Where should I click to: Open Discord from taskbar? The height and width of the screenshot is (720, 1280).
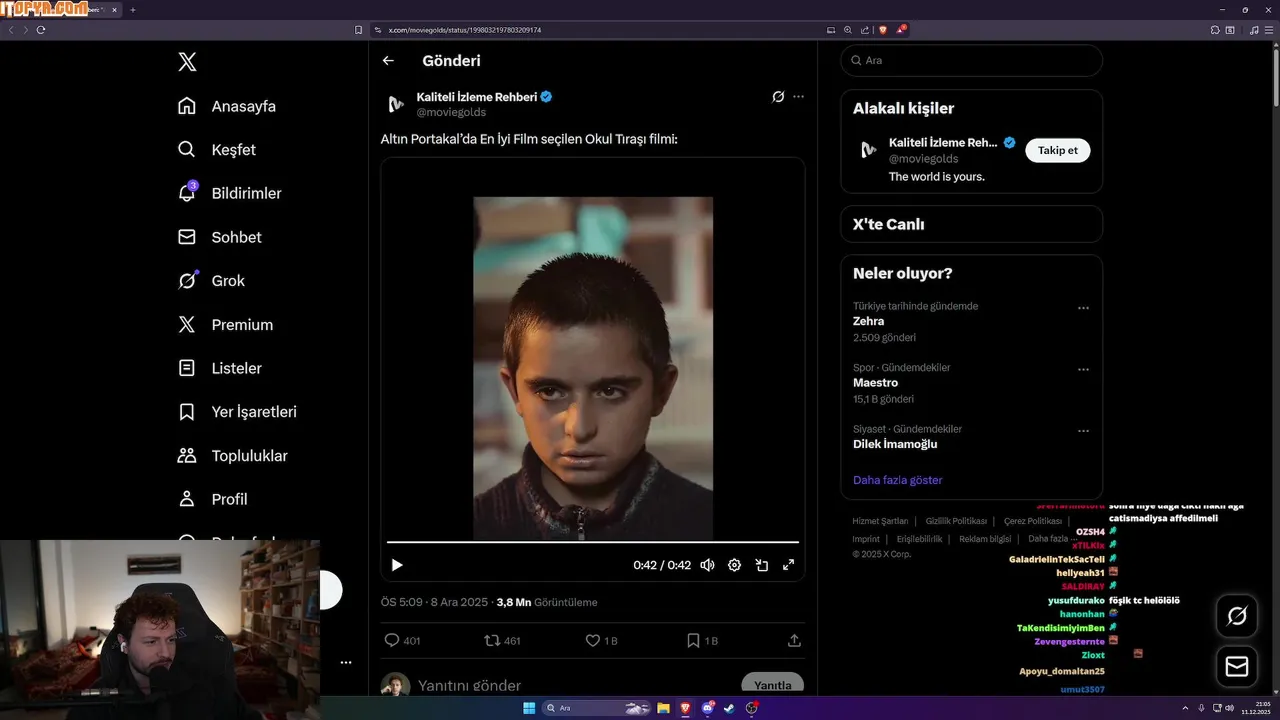click(x=708, y=708)
